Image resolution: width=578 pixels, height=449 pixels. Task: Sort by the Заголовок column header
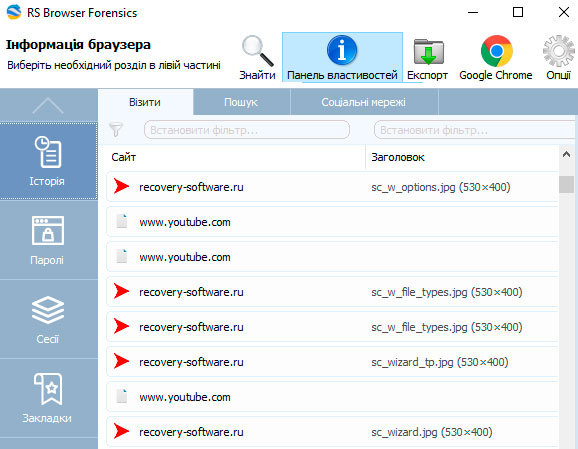398,157
